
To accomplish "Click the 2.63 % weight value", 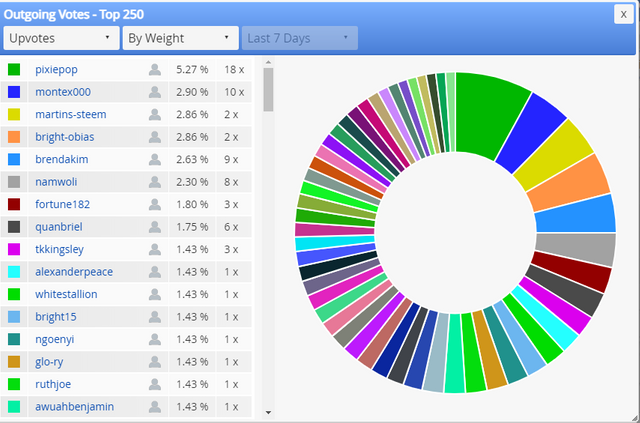I will pyautogui.click(x=192, y=159).
